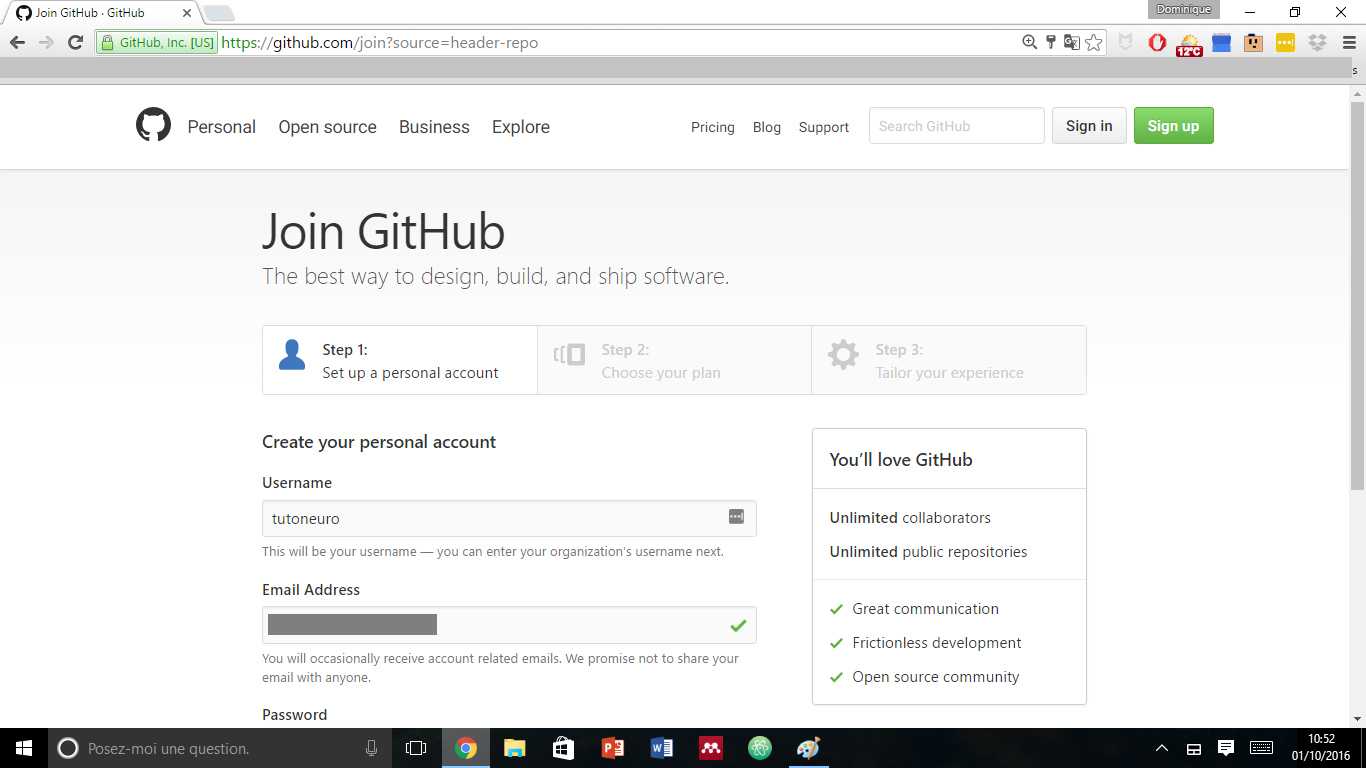The height and width of the screenshot is (768, 1366).
Task: Click the green Sign up button
Action: coord(1173,126)
